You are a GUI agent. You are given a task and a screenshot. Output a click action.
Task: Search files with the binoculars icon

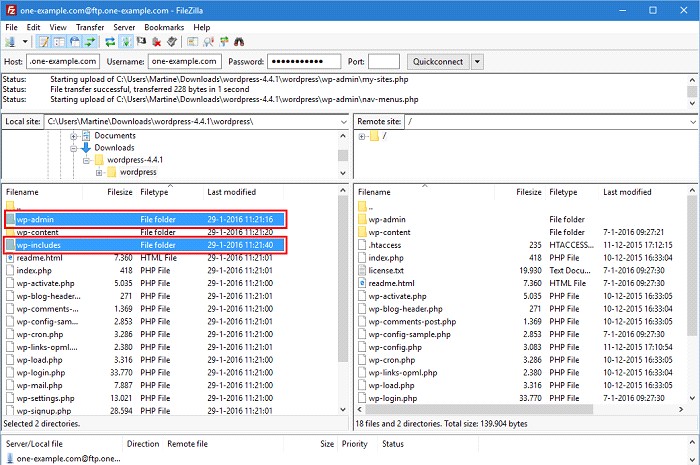click(x=239, y=42)
